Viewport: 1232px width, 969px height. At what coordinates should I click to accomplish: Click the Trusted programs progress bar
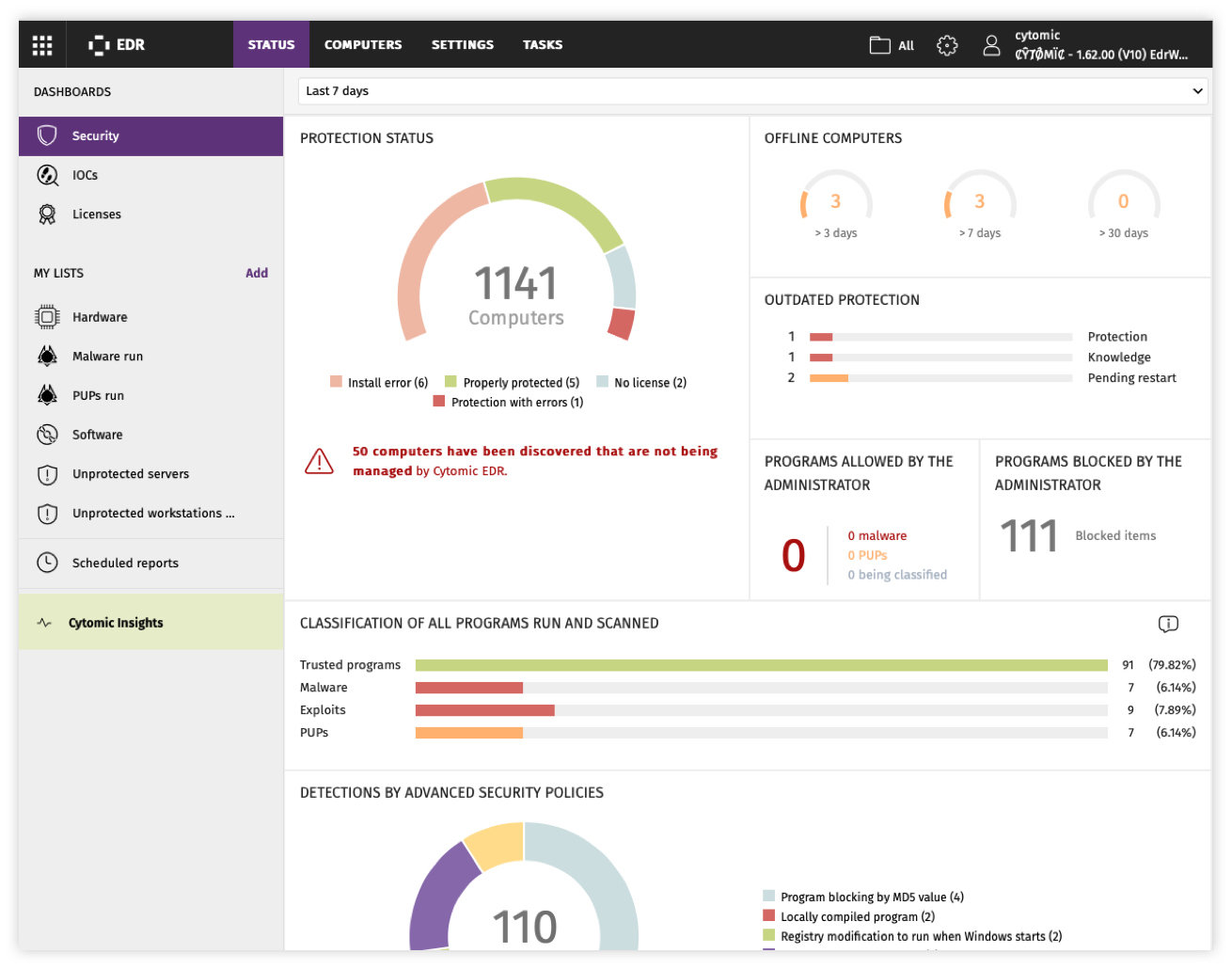[x=762, y=665]
